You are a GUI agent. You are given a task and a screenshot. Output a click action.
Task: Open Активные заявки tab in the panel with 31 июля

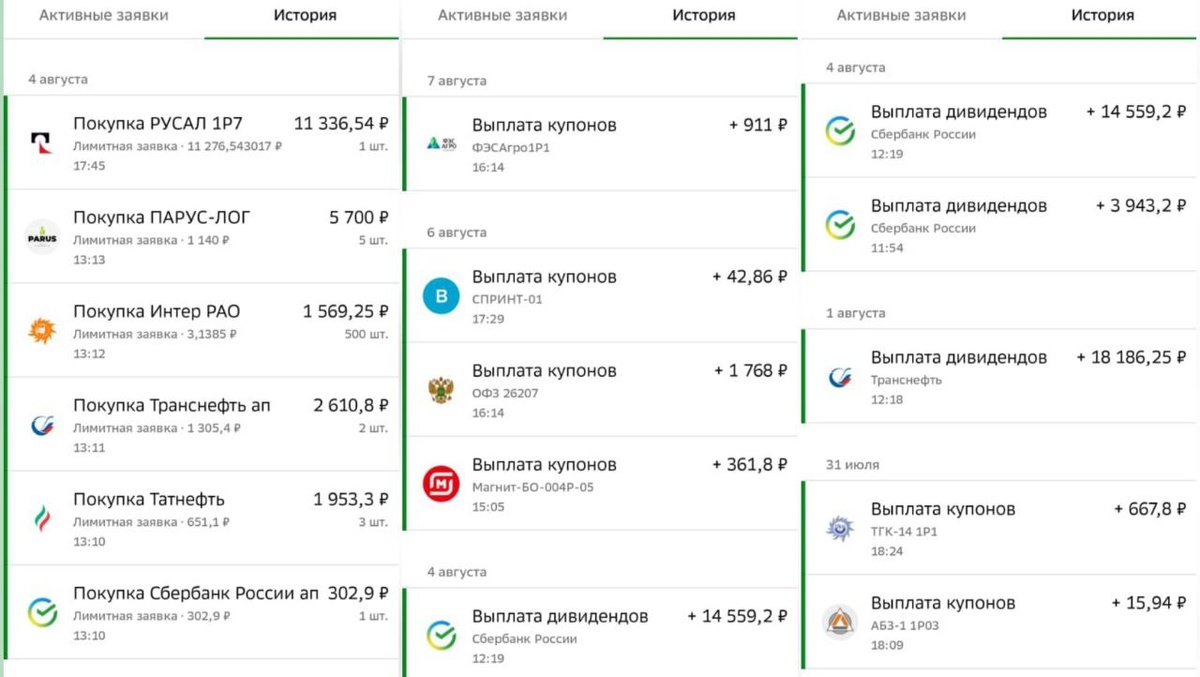[901, 16]
